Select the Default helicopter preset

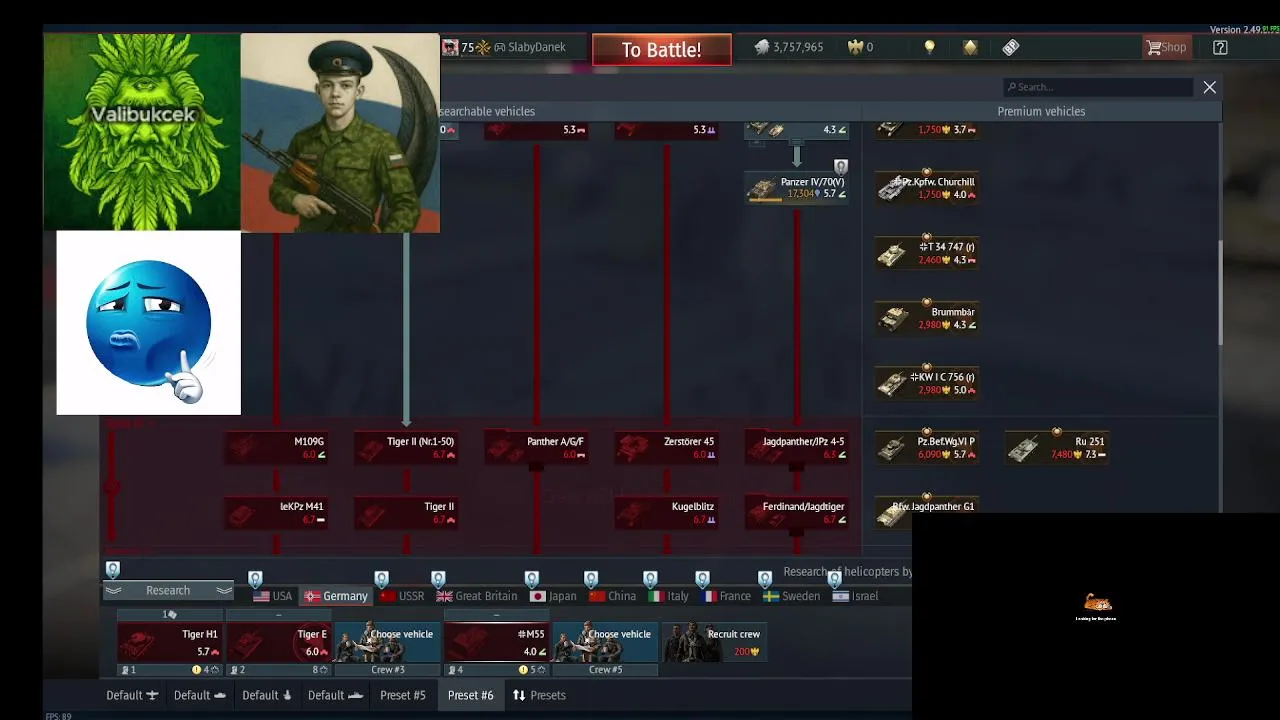267,695
